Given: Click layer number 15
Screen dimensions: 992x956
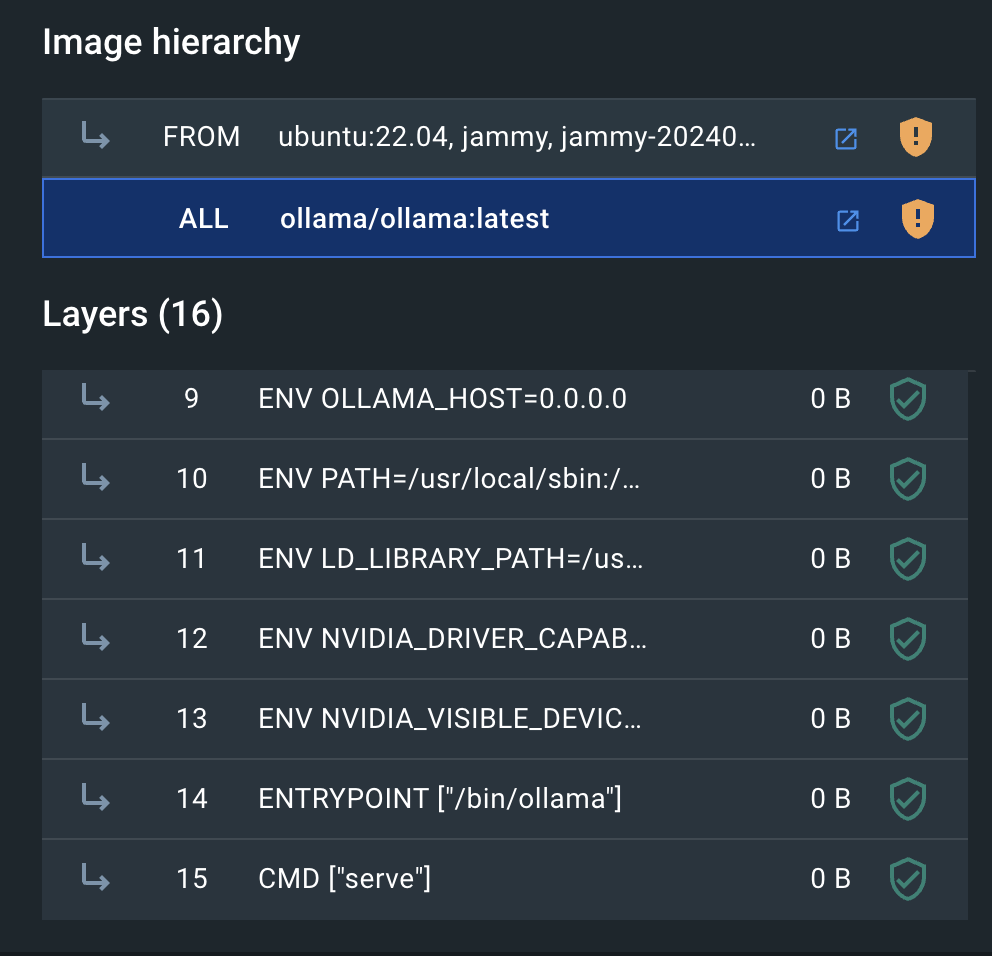Looking at the screenshot, I should tap(192, 879).
